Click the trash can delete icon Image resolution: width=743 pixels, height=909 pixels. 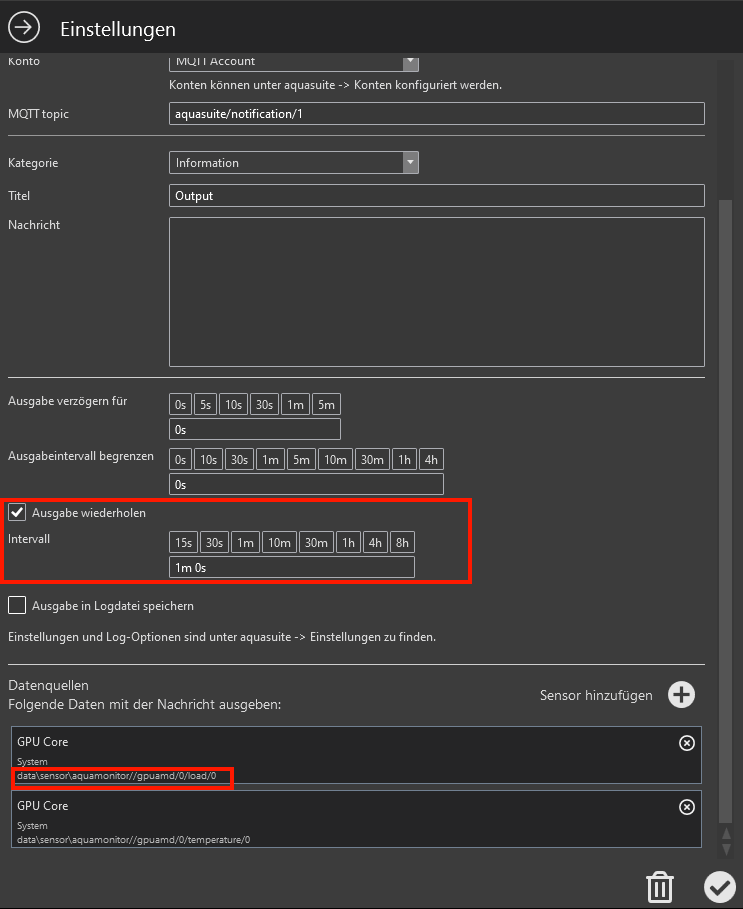[660, 886]
